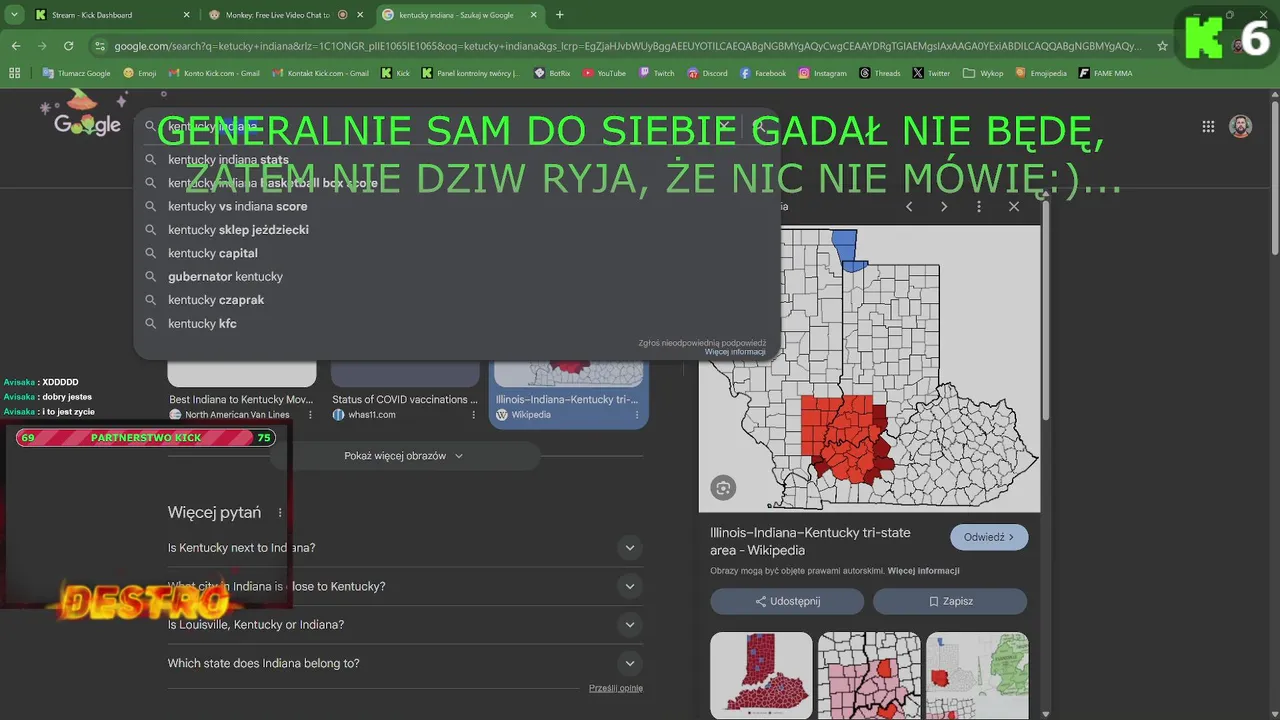
Task: Show previous image in preview panel
Action: click(x=909, y=206)
